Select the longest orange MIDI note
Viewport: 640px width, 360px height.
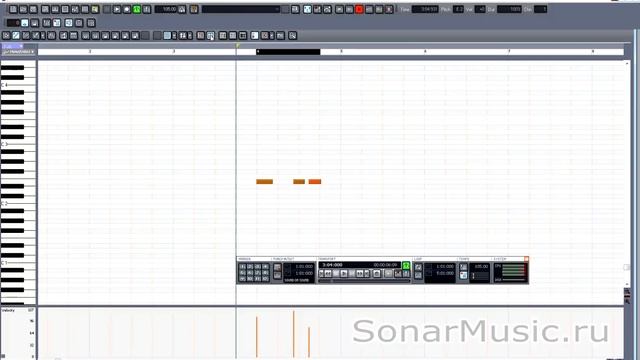(264, 182)
